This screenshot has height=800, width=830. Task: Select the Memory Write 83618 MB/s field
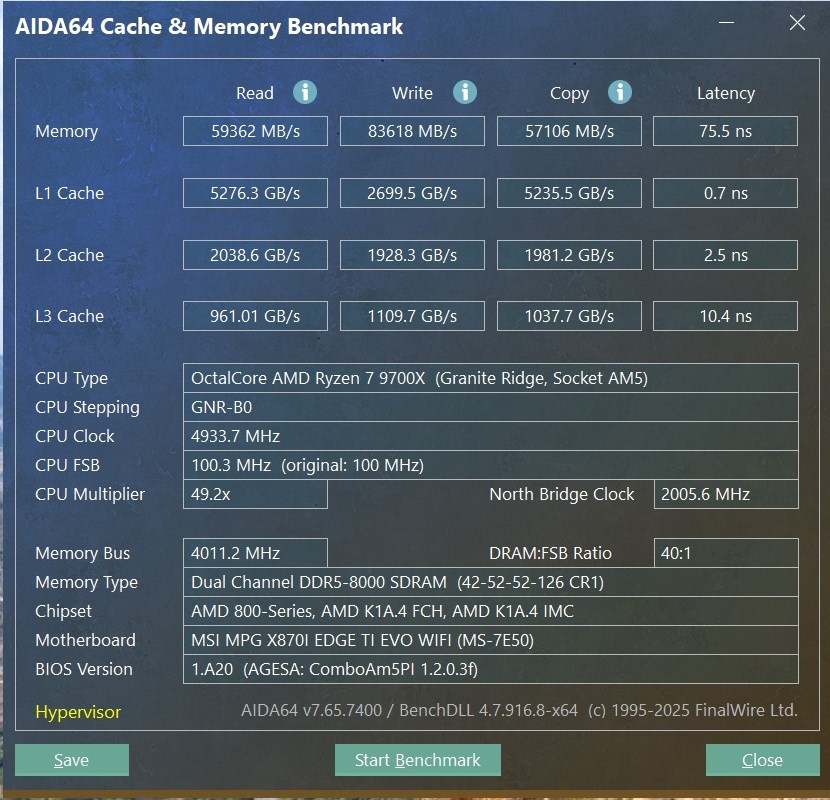click(x=412, y=131)
